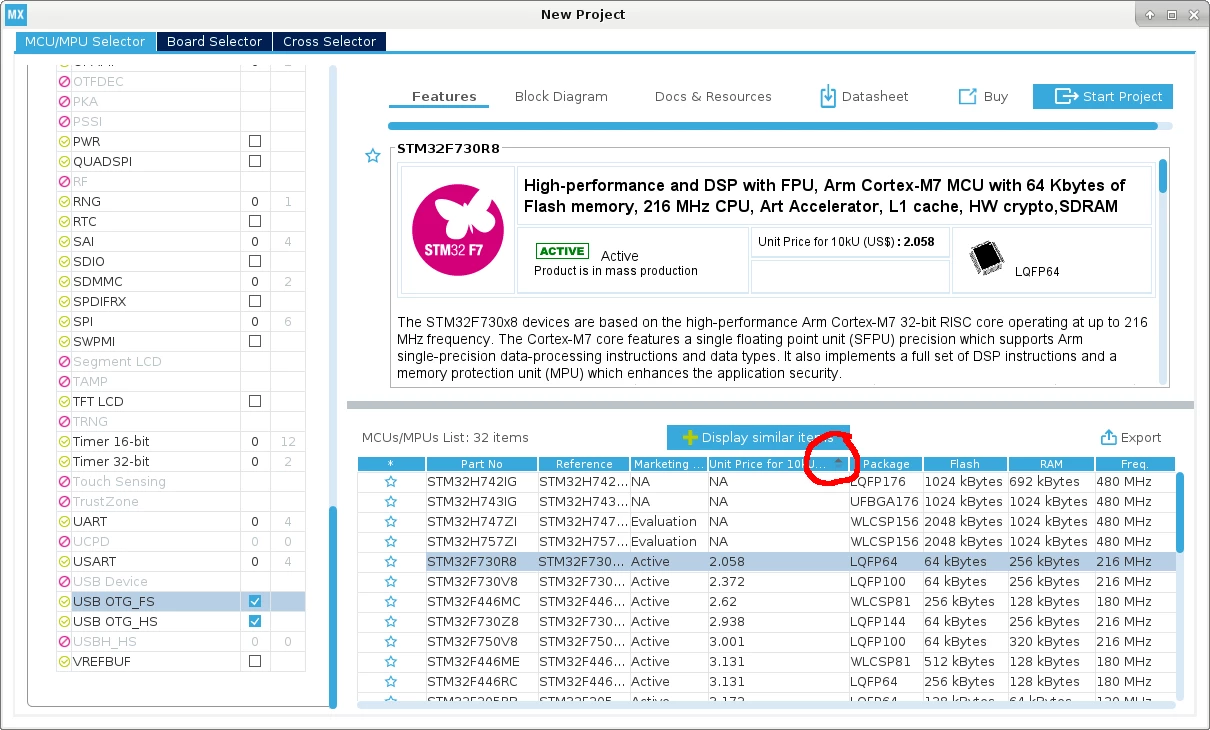Switch to Board Selector tab

pos(214,41)
